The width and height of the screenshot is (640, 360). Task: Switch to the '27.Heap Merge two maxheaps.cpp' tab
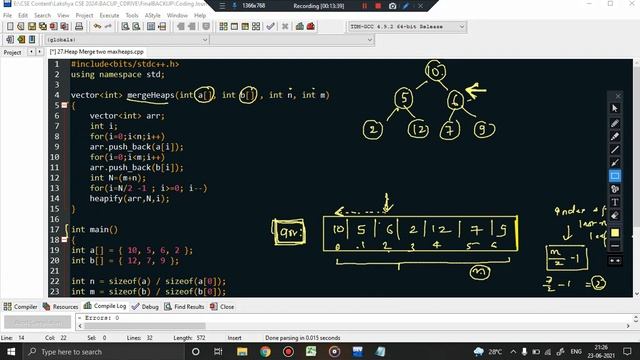point(97,52)
